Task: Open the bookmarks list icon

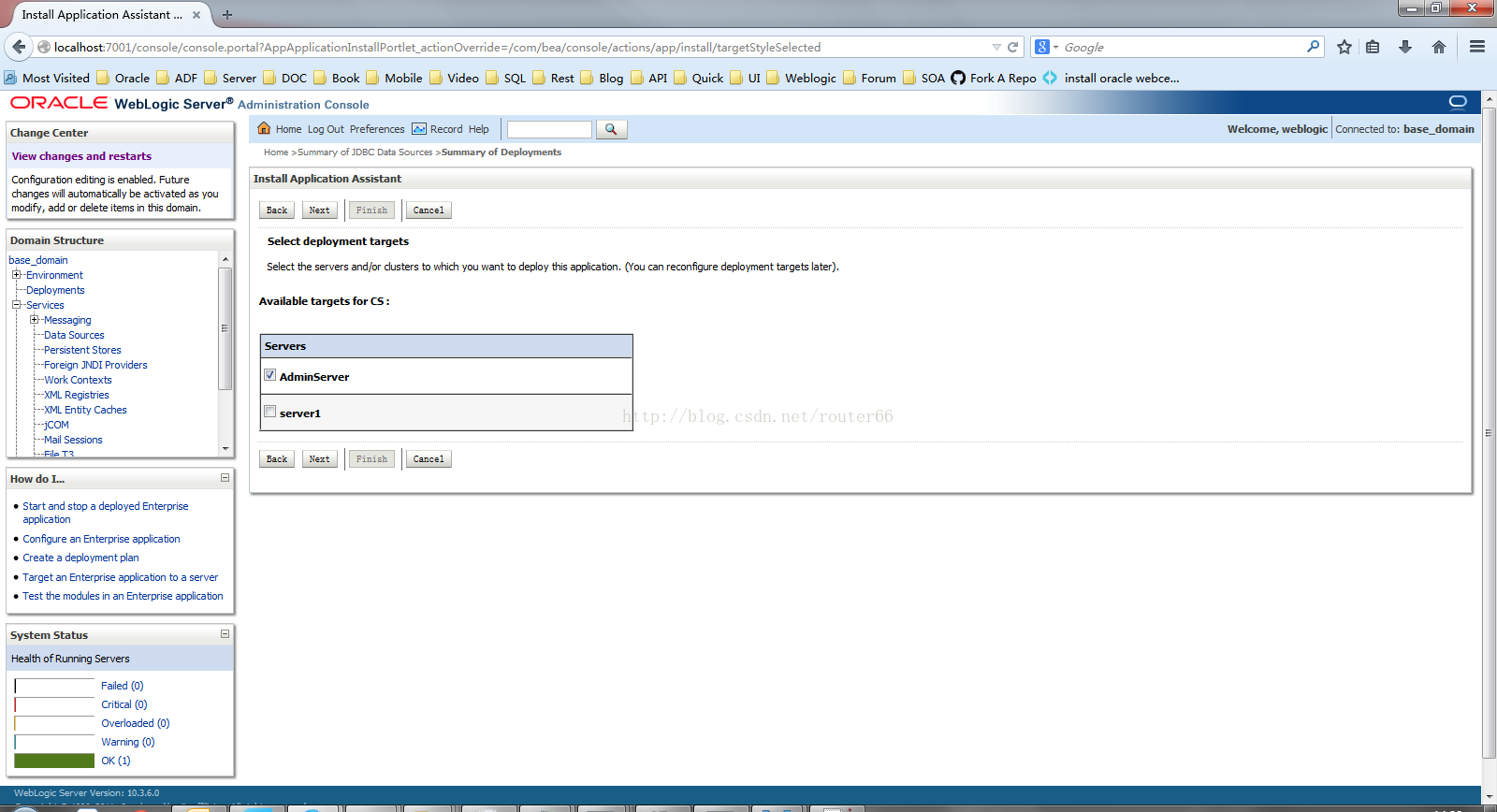Action: pos(1373,47)
